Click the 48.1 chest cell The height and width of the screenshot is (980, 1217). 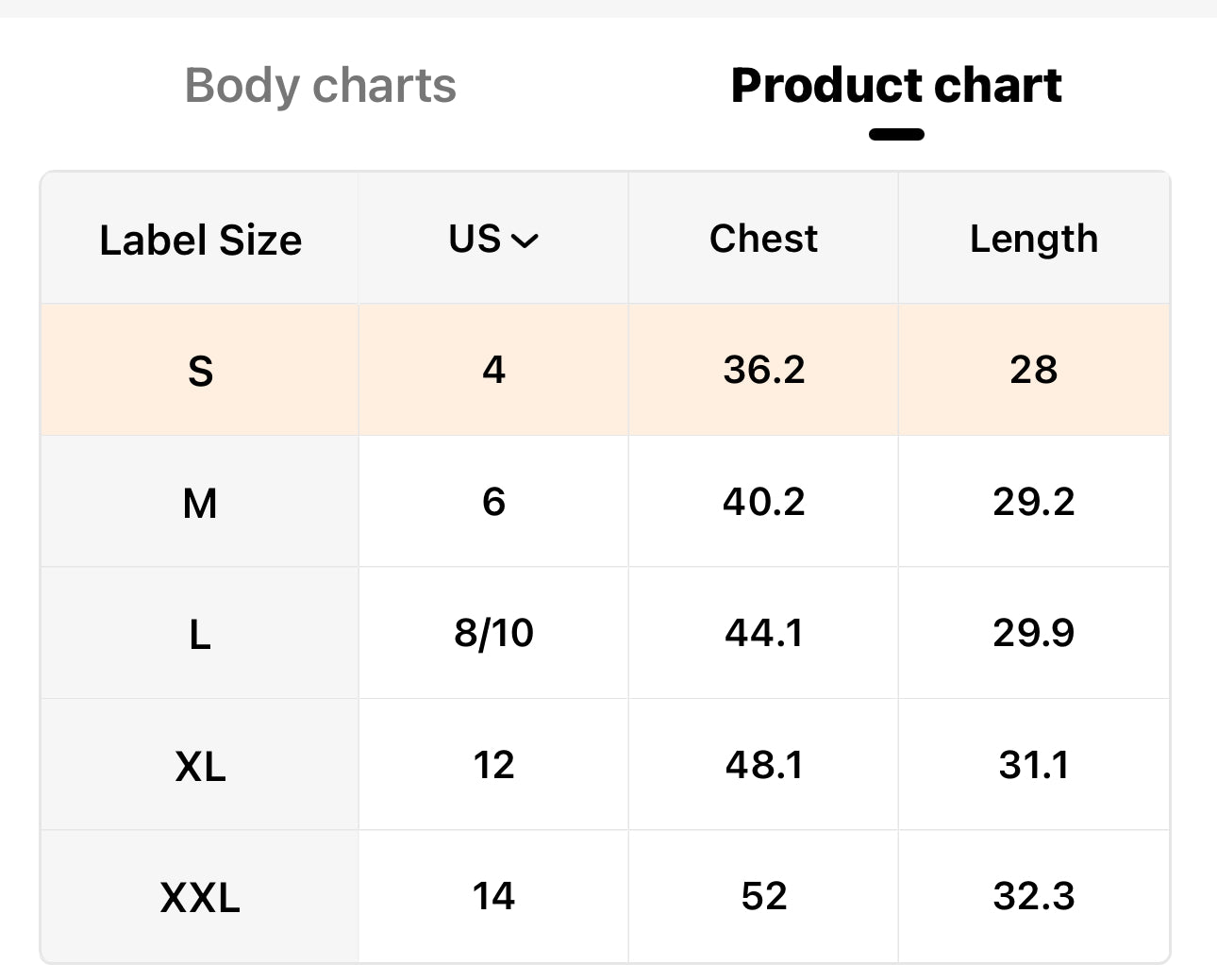763,765
